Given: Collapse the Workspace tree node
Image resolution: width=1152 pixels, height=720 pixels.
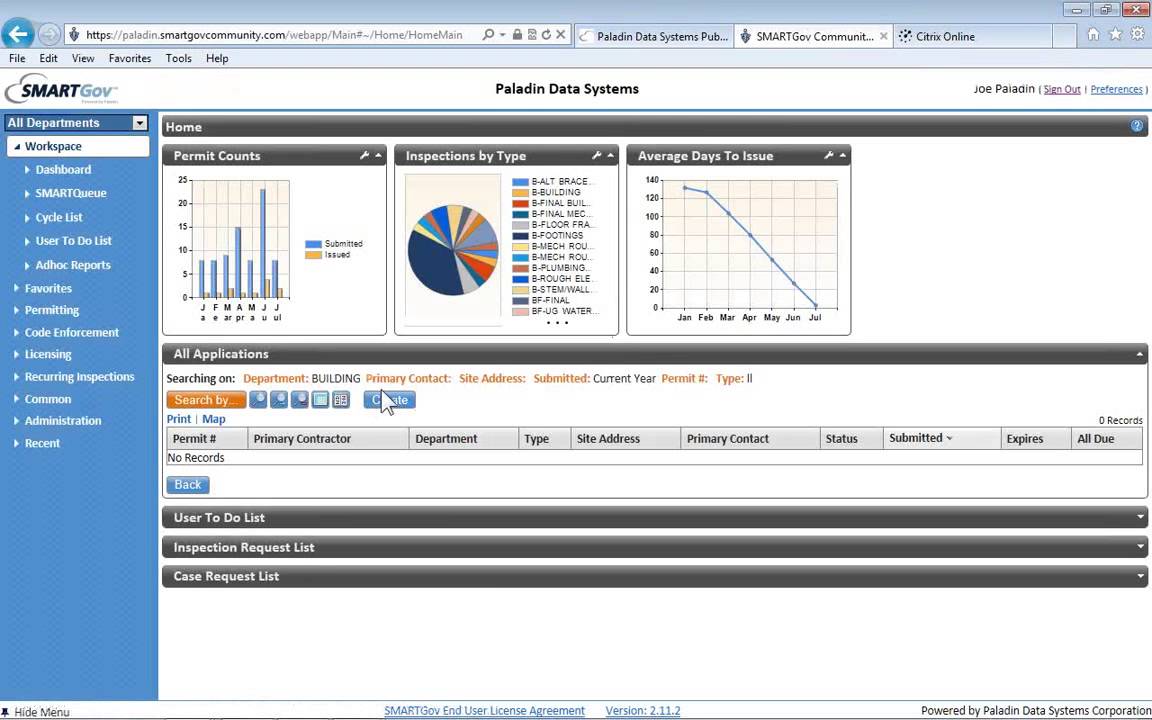Looking at the screenshot, I should 17,146.
